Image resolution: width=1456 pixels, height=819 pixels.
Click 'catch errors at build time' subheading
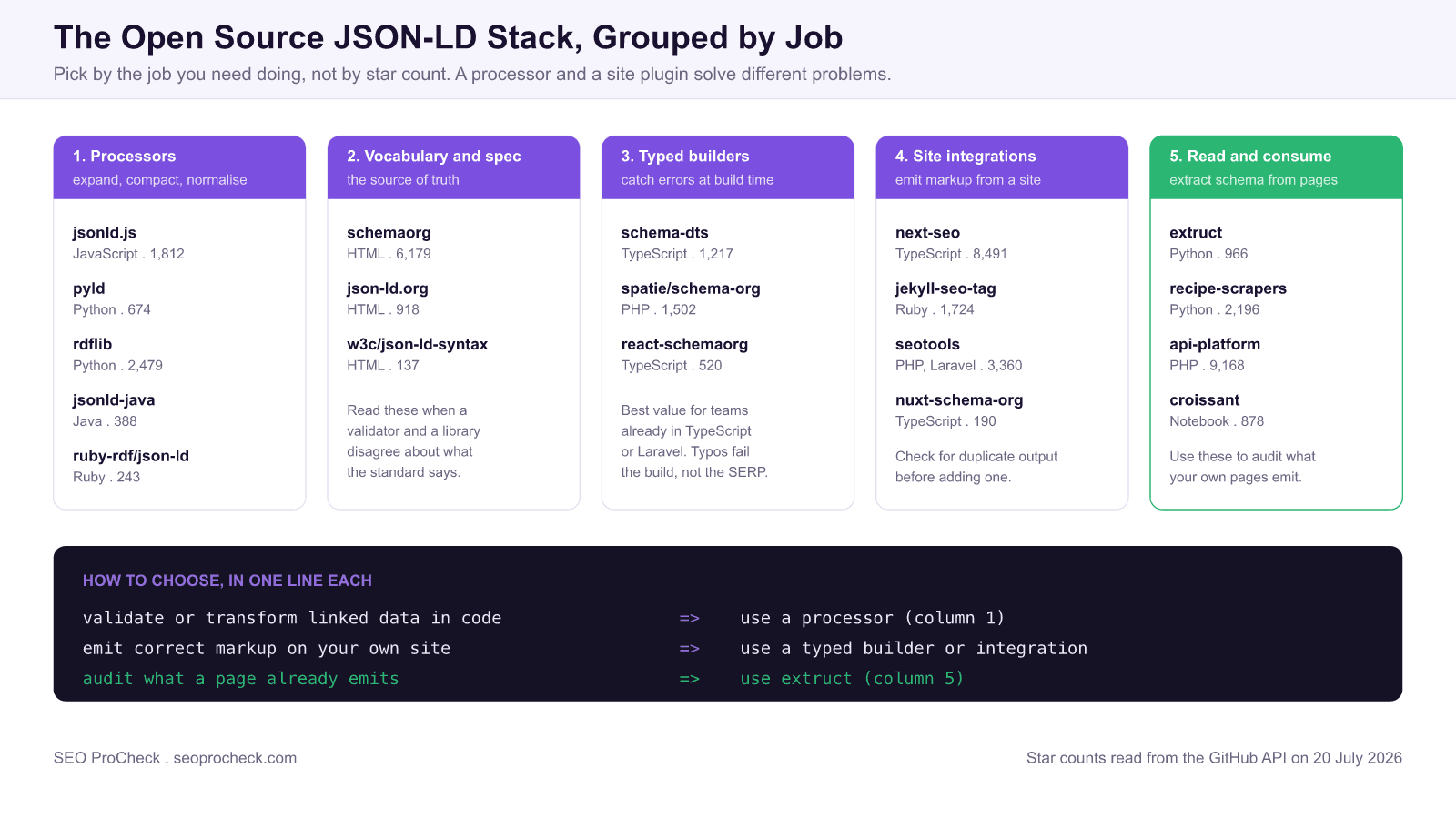698,180
